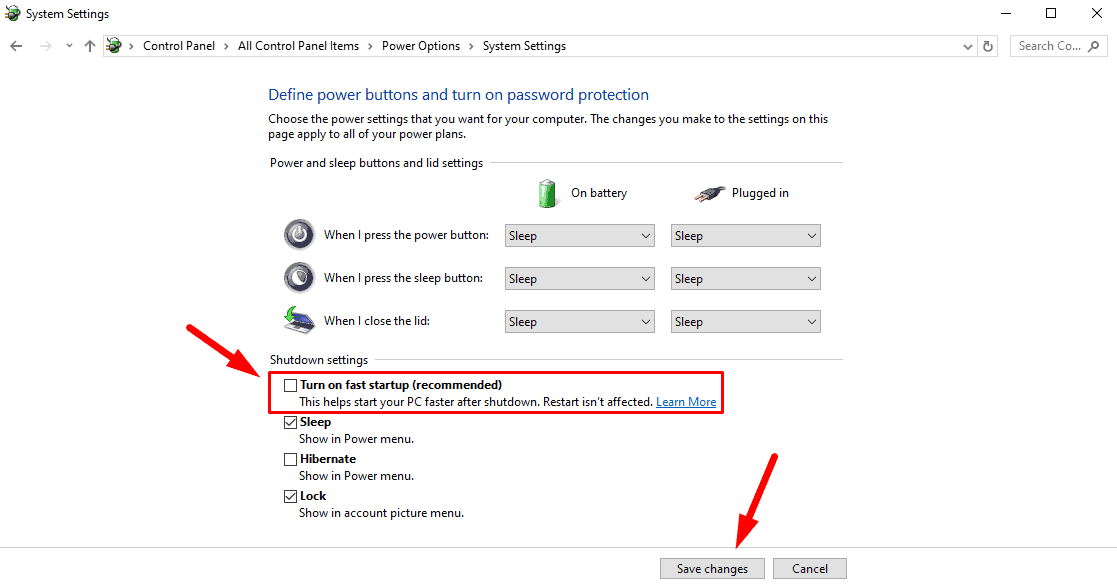
Task: Expand the address bar history dropdown
Action: click(x=967, y=46)
